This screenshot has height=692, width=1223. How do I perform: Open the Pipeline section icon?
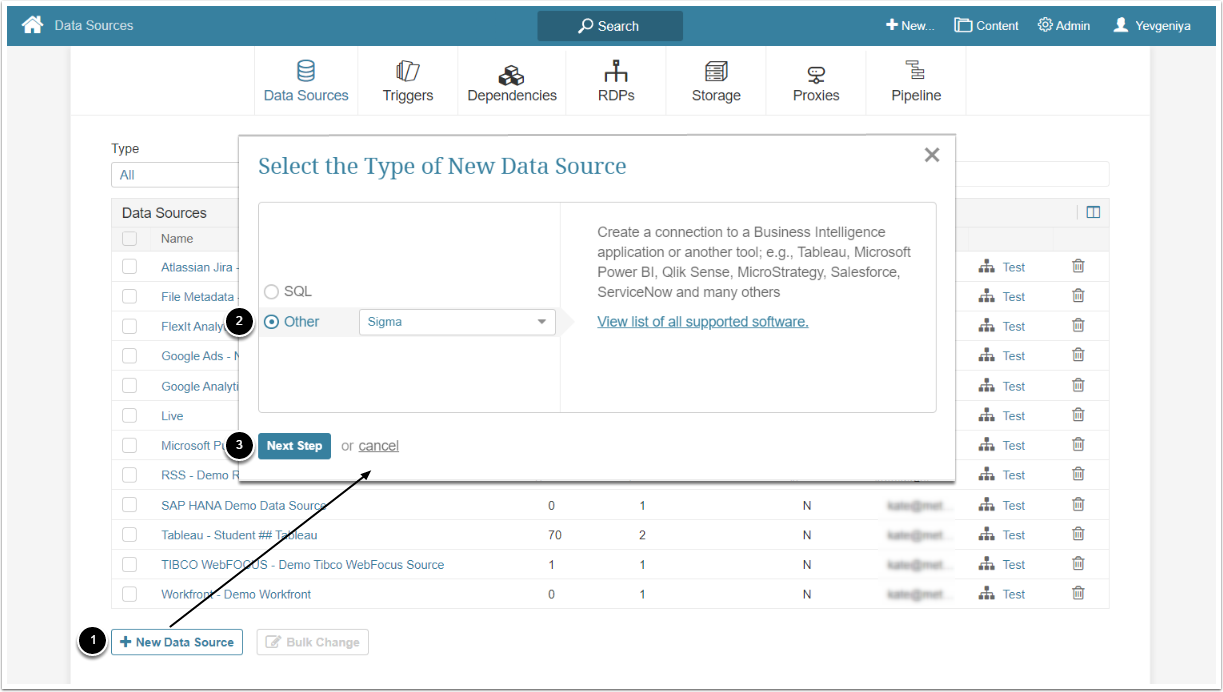tap(916, 72)
